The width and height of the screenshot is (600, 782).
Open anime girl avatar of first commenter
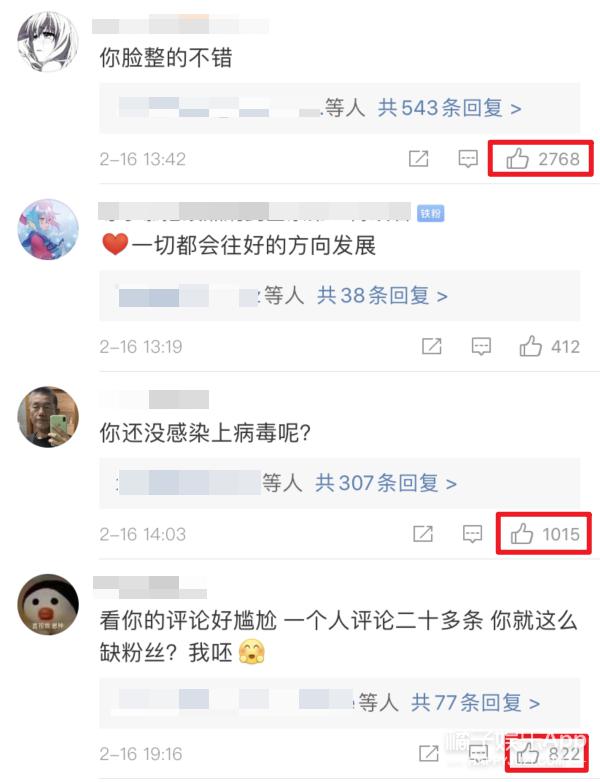coord(48,42)
